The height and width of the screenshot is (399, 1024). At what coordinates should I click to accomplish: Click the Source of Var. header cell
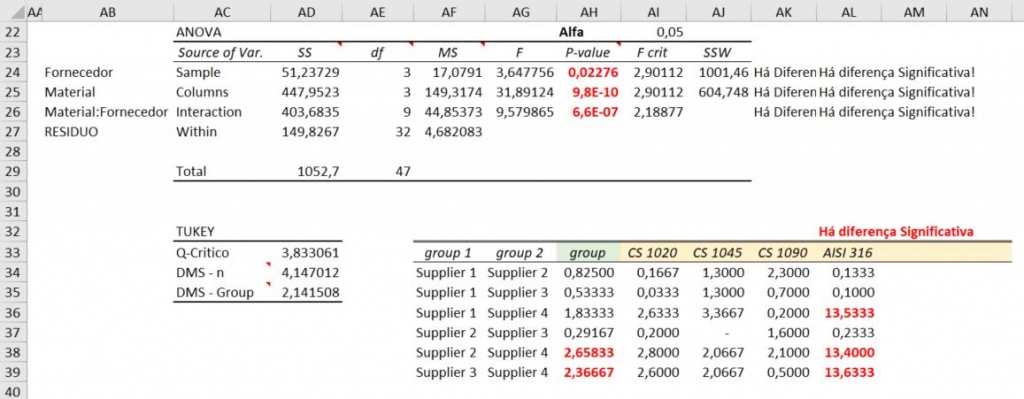point(220,52)
